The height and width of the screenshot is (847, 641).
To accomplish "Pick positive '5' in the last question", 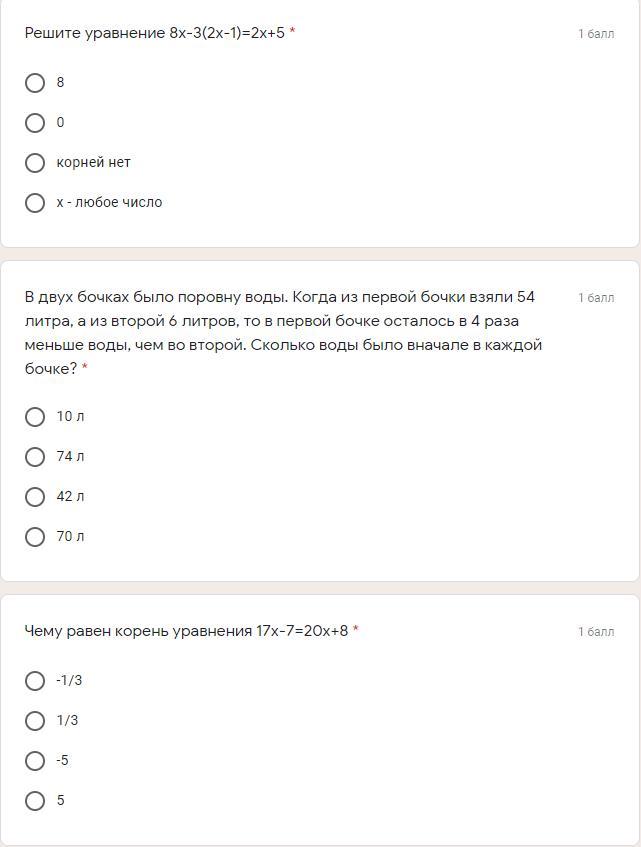I will pos(35,801).
